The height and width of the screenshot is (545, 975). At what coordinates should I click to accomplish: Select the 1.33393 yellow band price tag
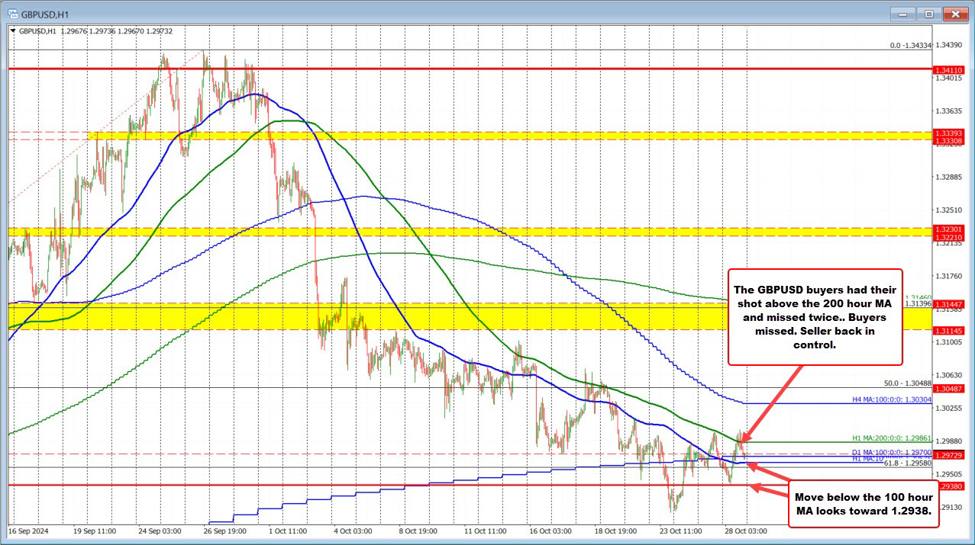point(948,133)
